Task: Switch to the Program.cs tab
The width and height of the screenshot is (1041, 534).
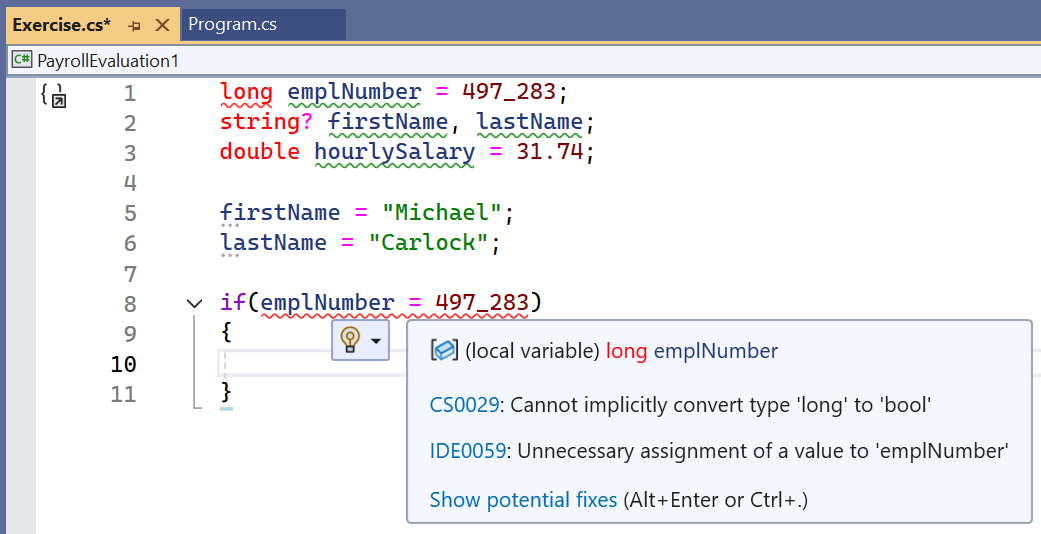Action: click(232, 25)
